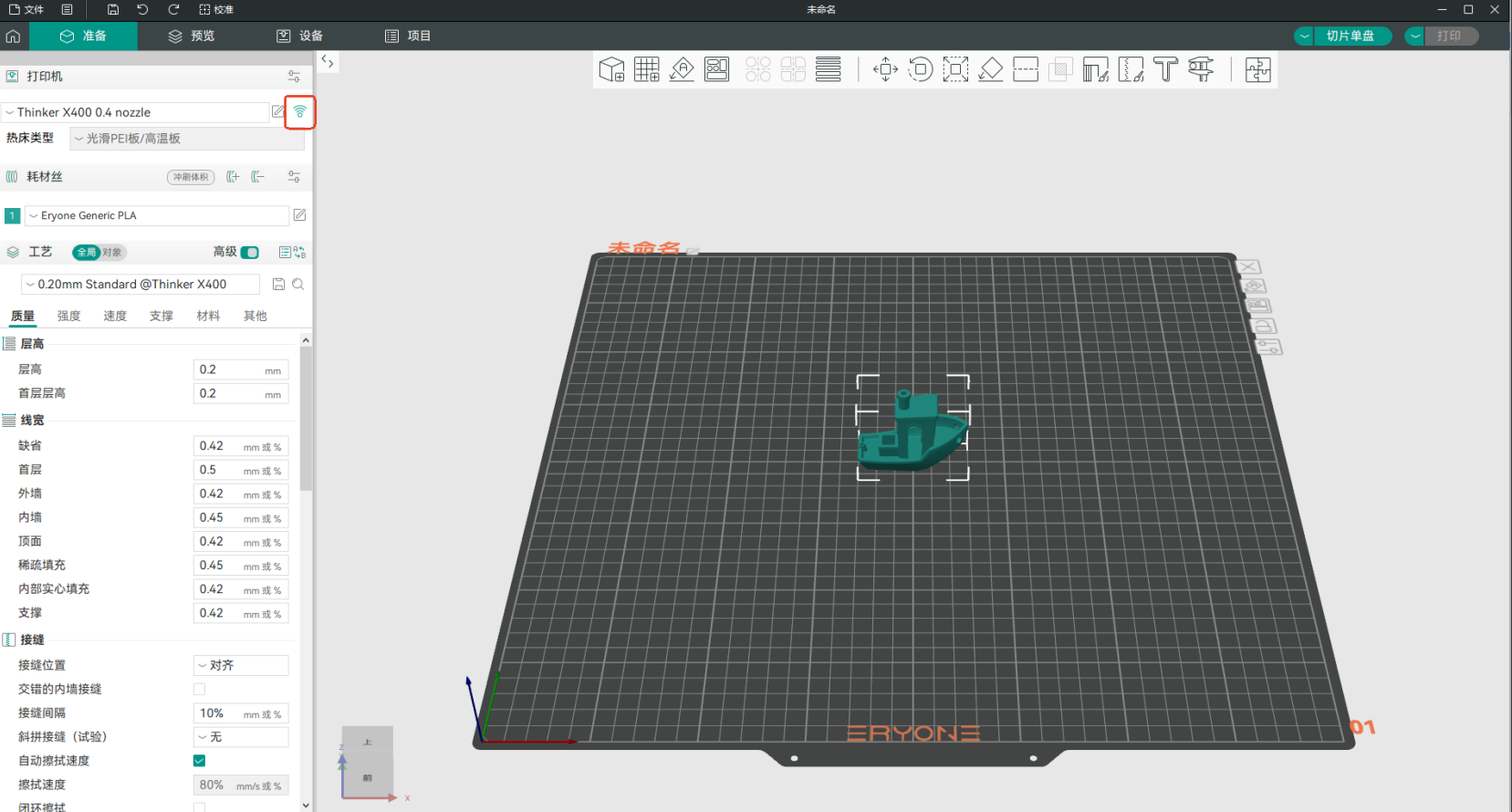This screenshot has width=1512, height=812.
Task: Open the Eryone Generic PLA filament dropdown
Action: [157, 216]
